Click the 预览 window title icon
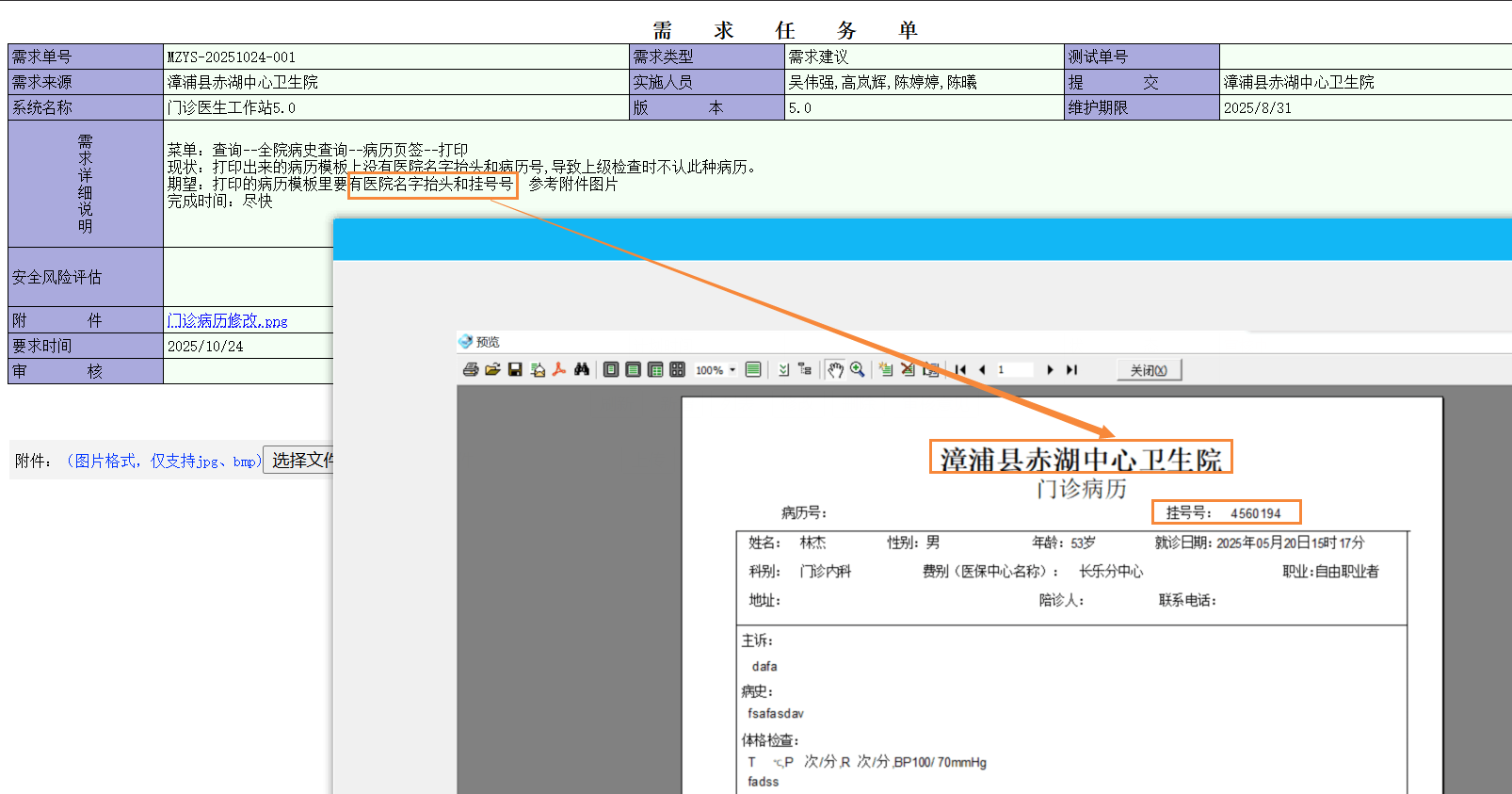This screenshot has height=794, width=1512. (x=465, y=342)
